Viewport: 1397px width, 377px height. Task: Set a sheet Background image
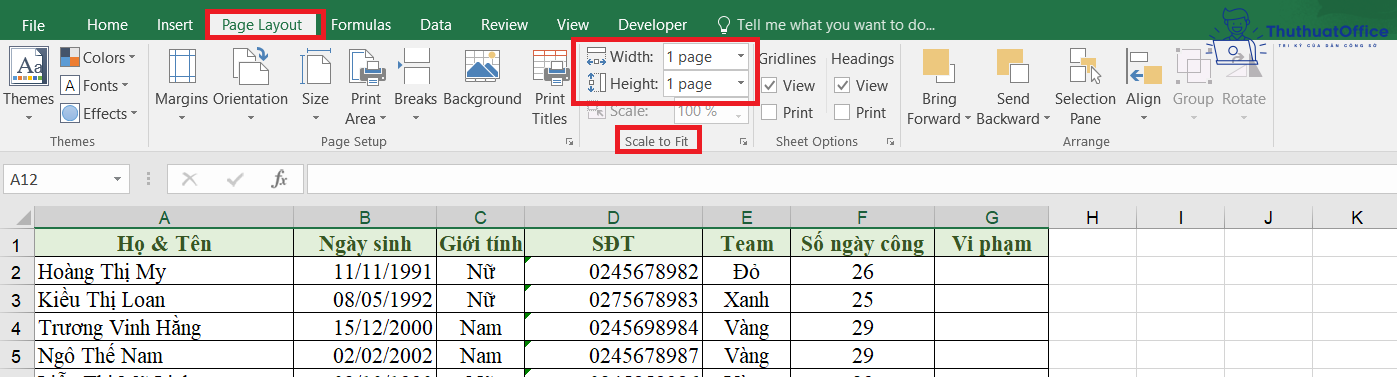(x=482, y=79)
